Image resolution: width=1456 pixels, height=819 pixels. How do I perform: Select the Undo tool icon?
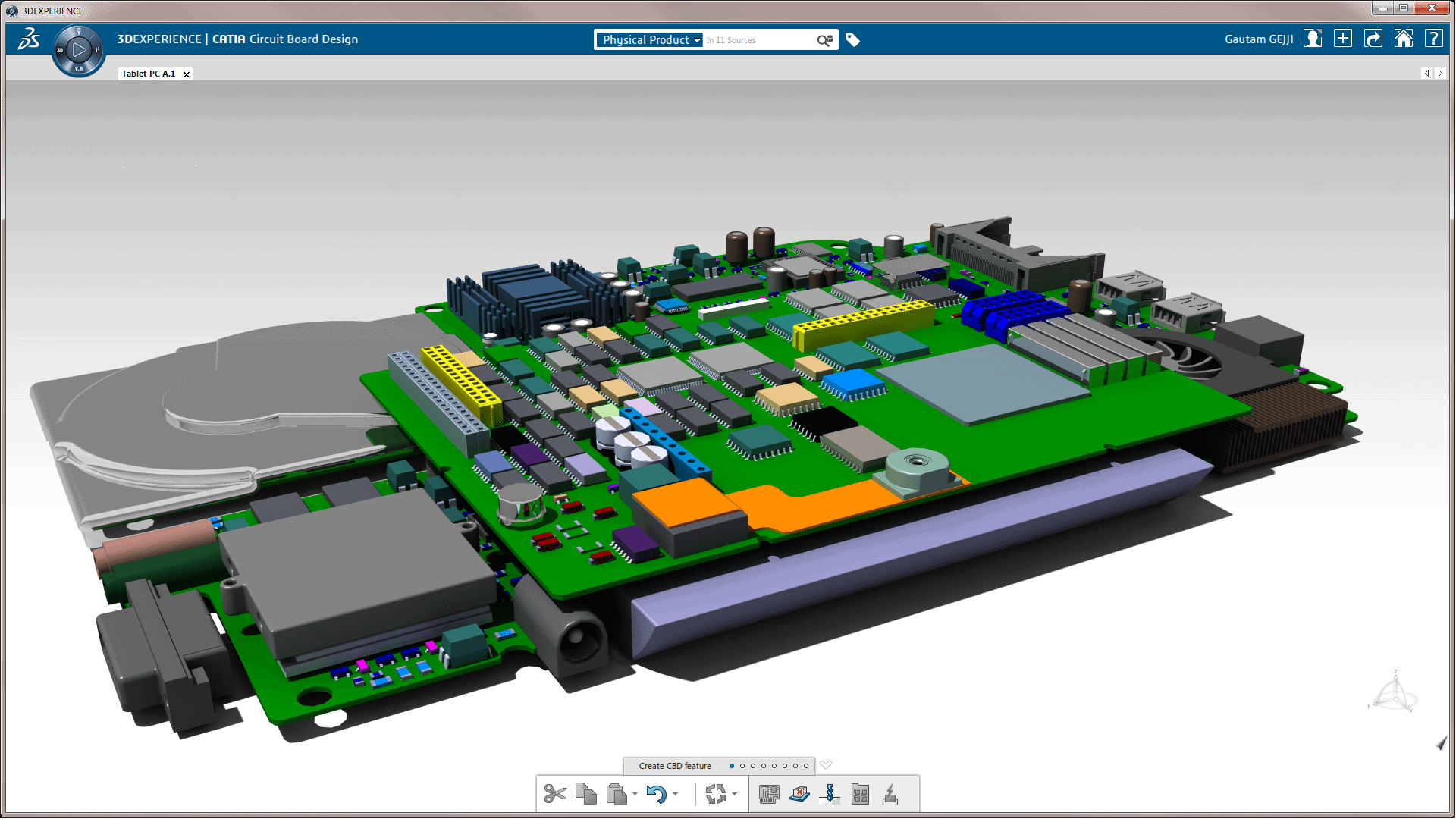pyautogui.click(x=658, y=794)
